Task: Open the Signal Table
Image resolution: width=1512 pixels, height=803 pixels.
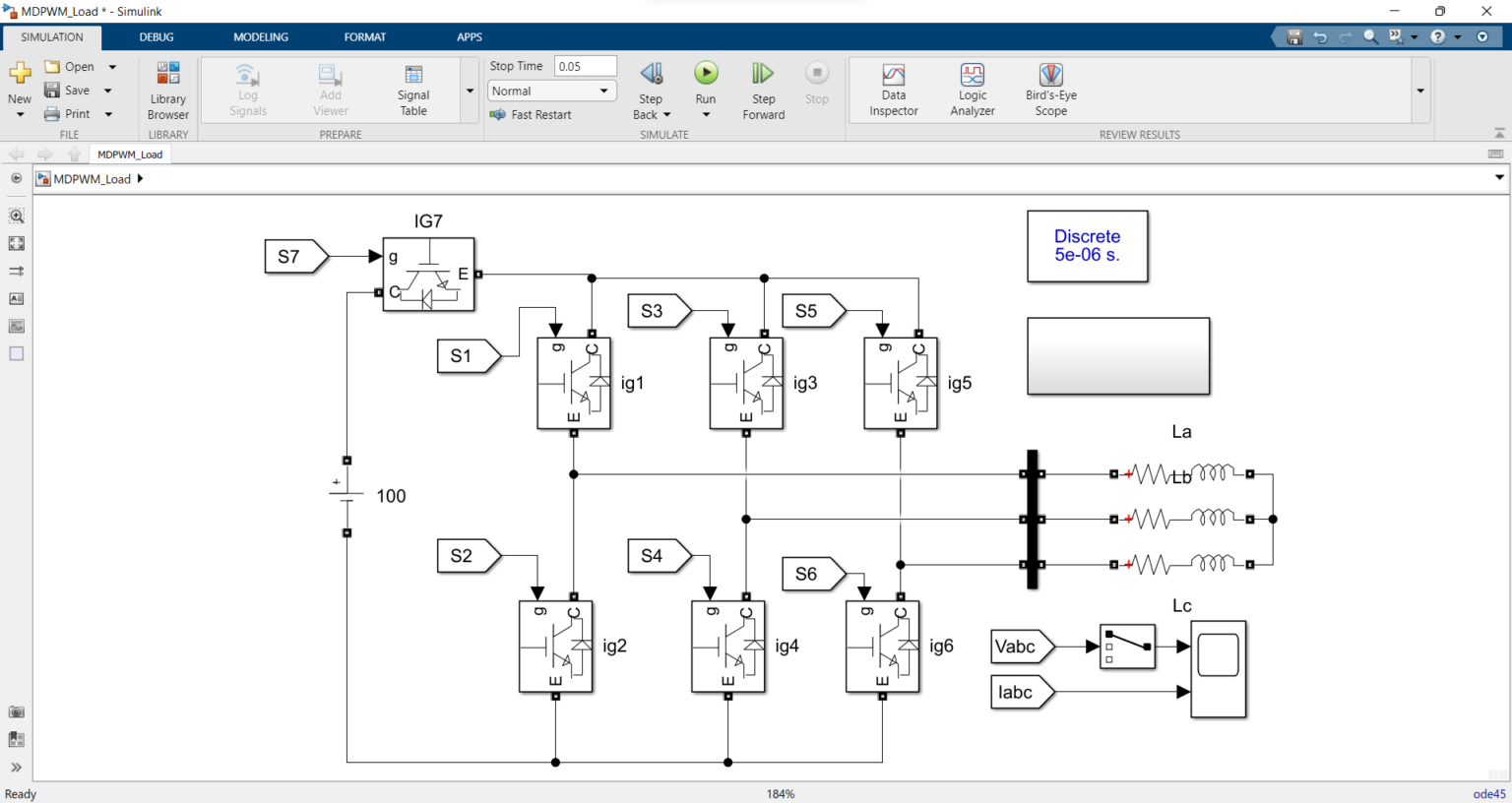Action: [413, 91]
